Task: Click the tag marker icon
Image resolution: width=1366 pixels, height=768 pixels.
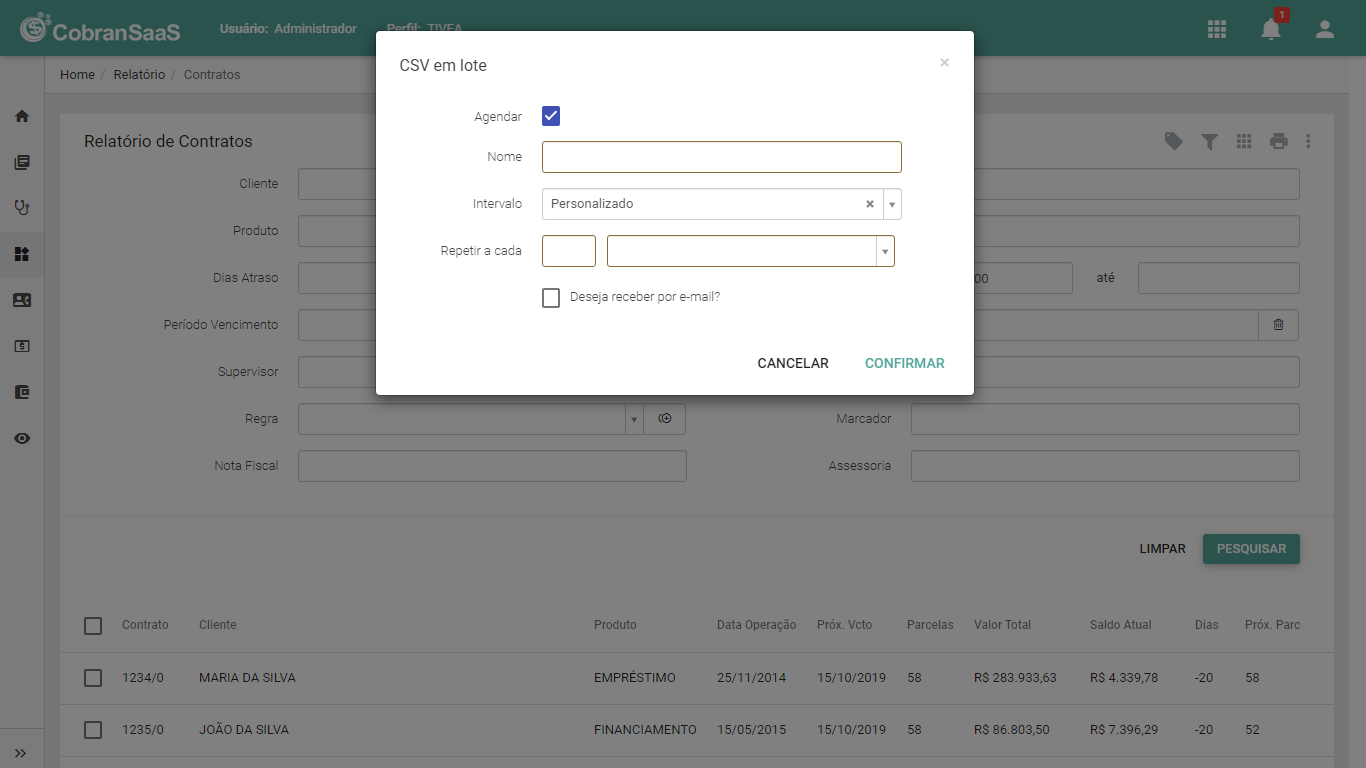Action: [x=1174, y=141]
